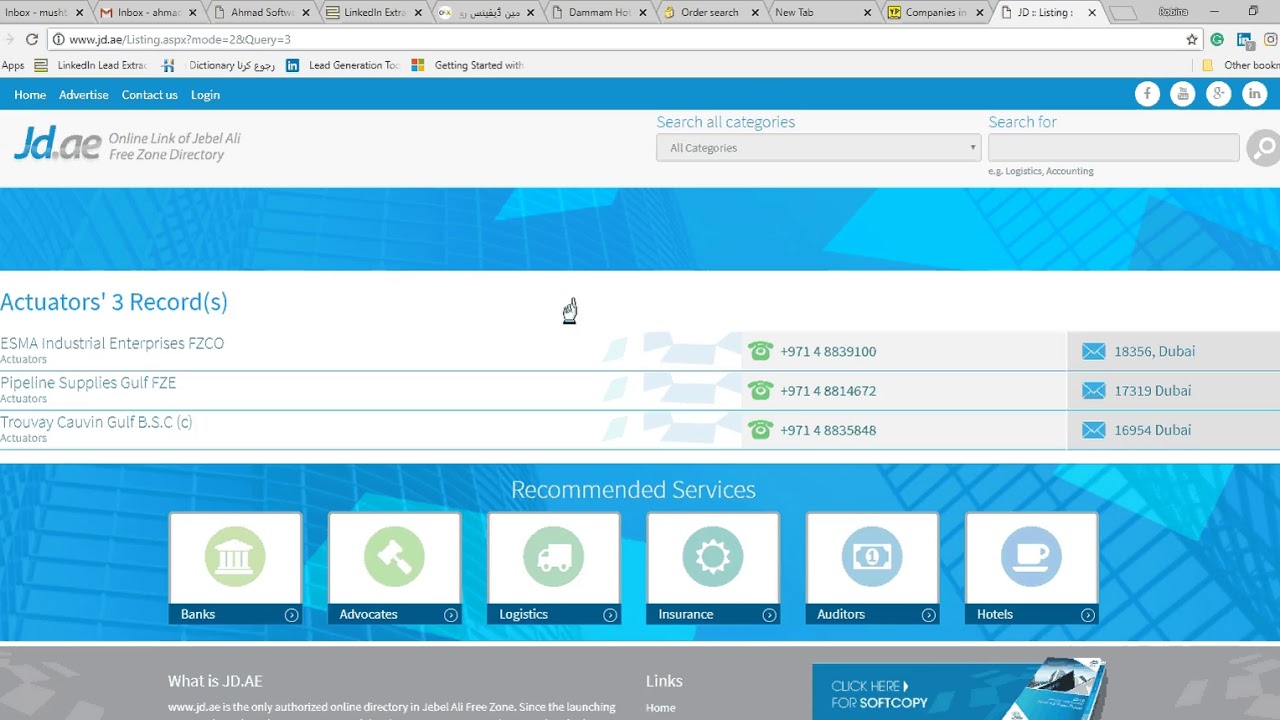Open the Insurance icon tile
This screenshot has height=720, width=1280.
(713, 557)
